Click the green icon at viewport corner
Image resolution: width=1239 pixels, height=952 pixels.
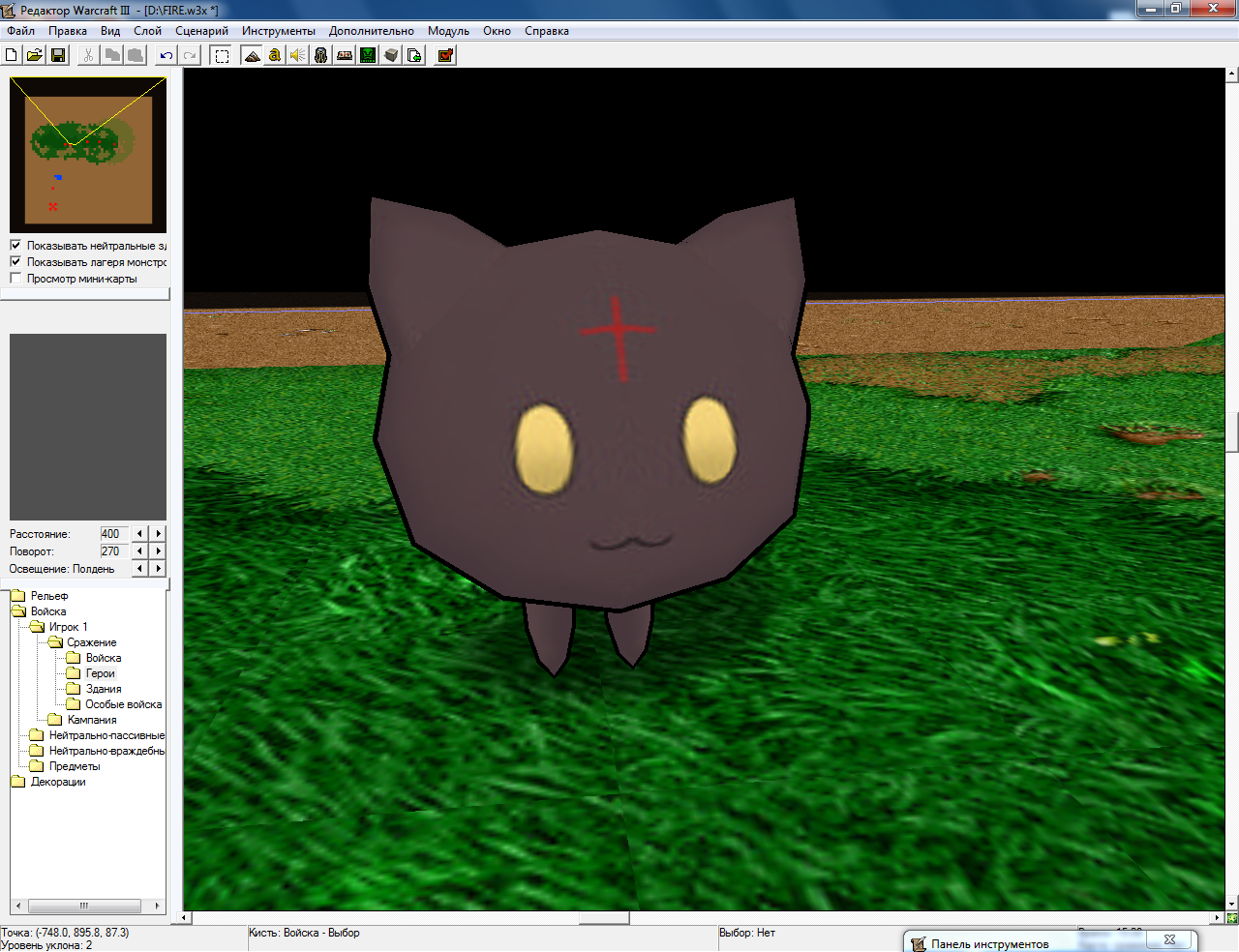click(1232, 917)
